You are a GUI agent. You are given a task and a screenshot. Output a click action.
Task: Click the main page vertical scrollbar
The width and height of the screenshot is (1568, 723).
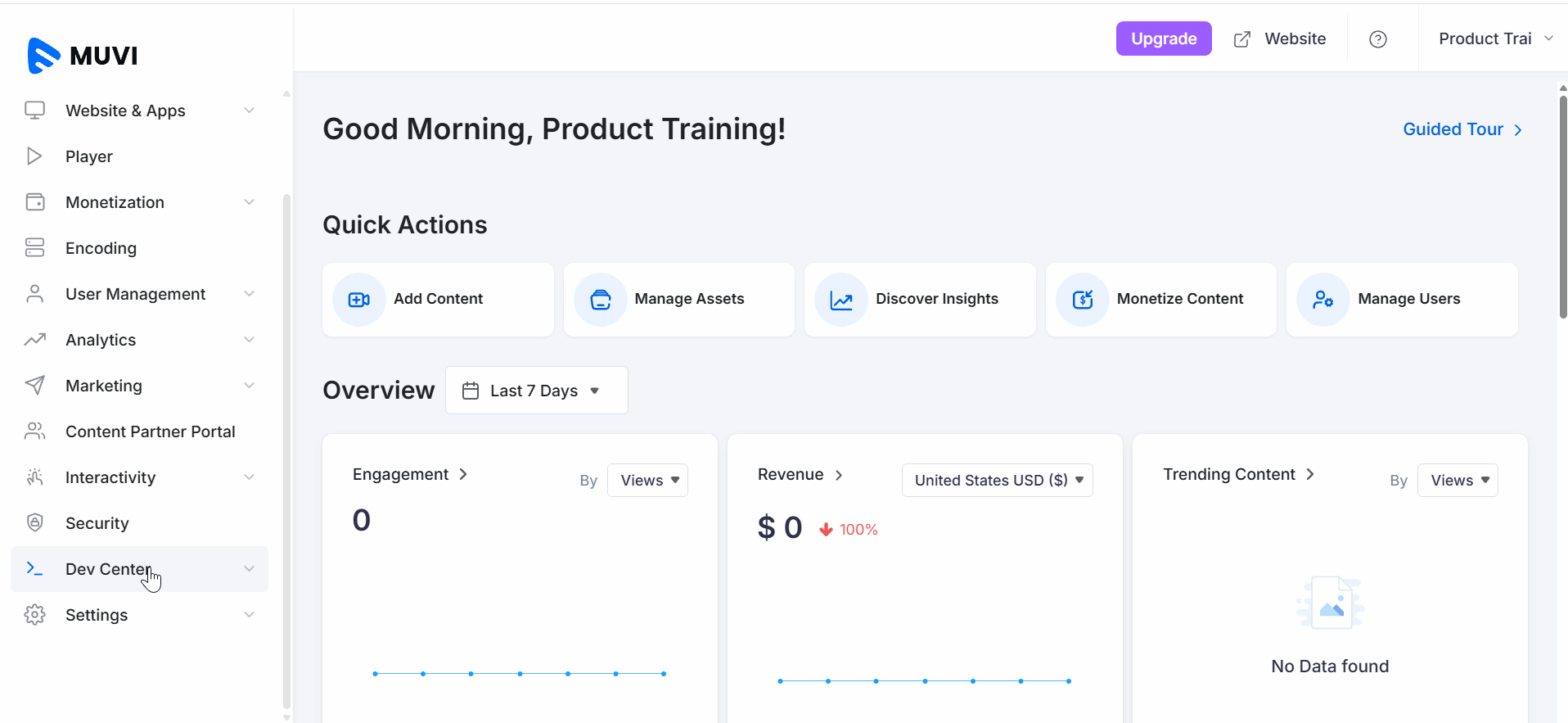click(x=1562, y=205)
